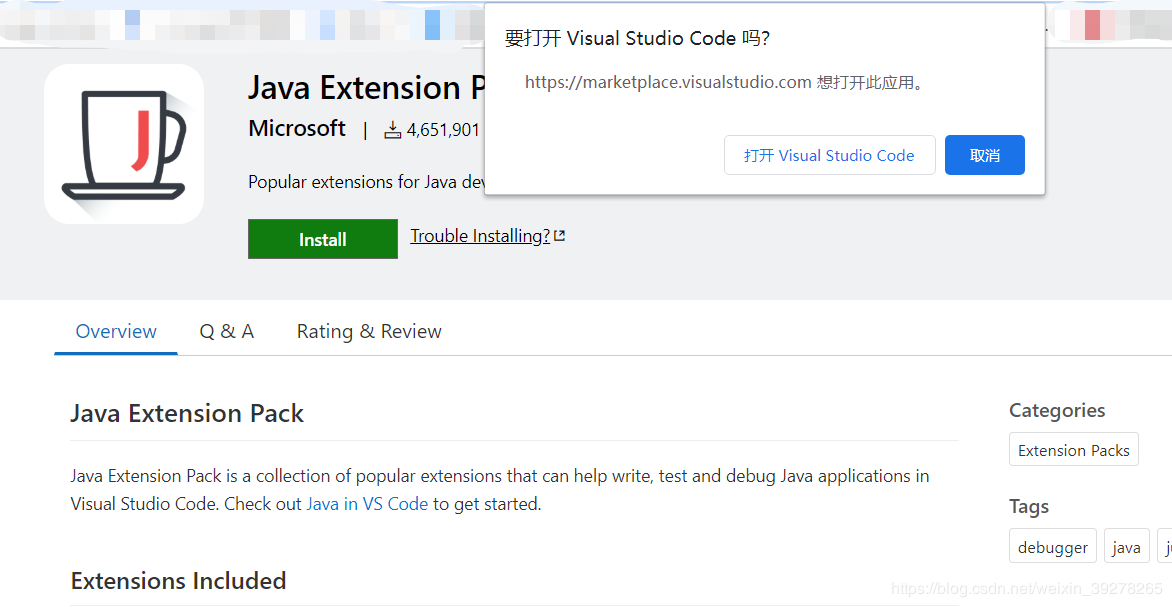The height and width of the screenshot is (607, 1172).
Task: Click the Extensions Included heading
Action: click(x=178, y=581)
